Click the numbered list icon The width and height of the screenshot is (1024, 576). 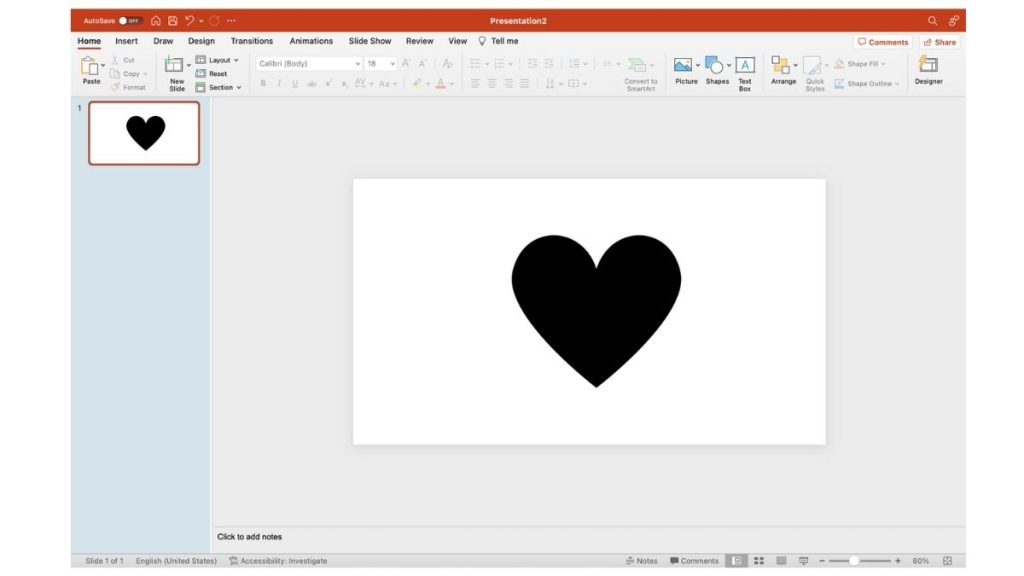coord(500,63)
